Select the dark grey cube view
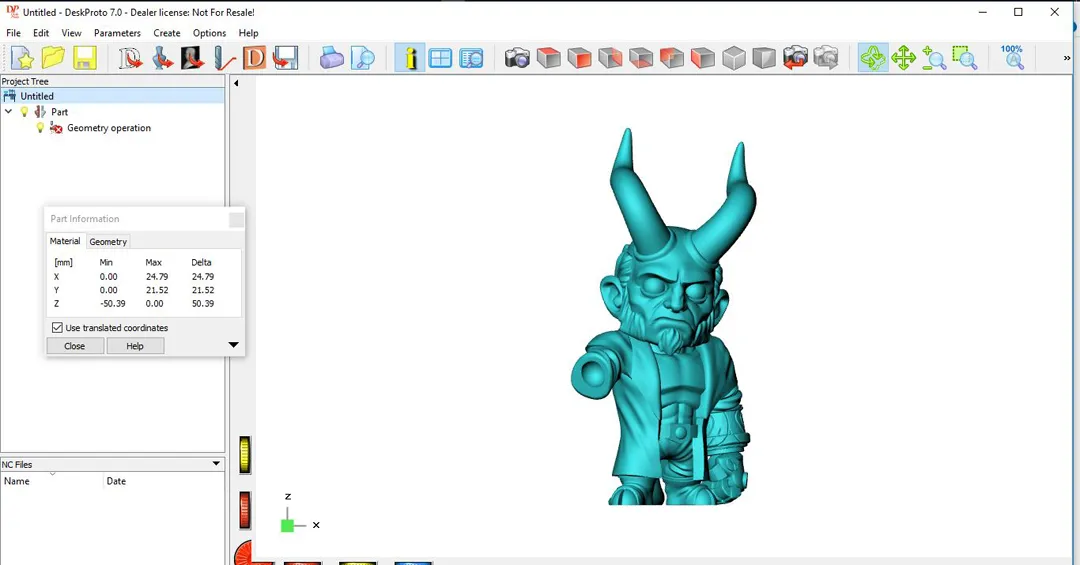 pyautogui.click(x=764, y=58)
